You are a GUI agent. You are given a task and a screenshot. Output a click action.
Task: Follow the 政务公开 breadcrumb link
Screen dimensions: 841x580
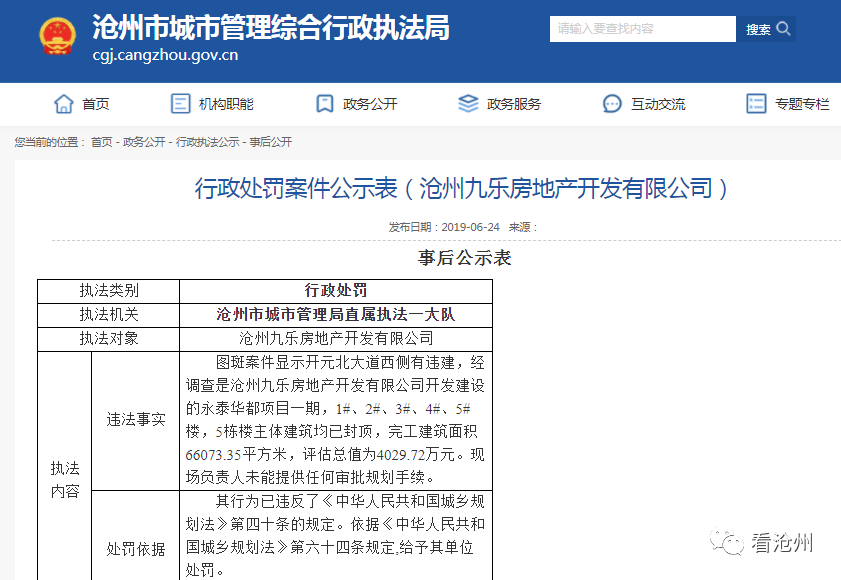(144, 142)
